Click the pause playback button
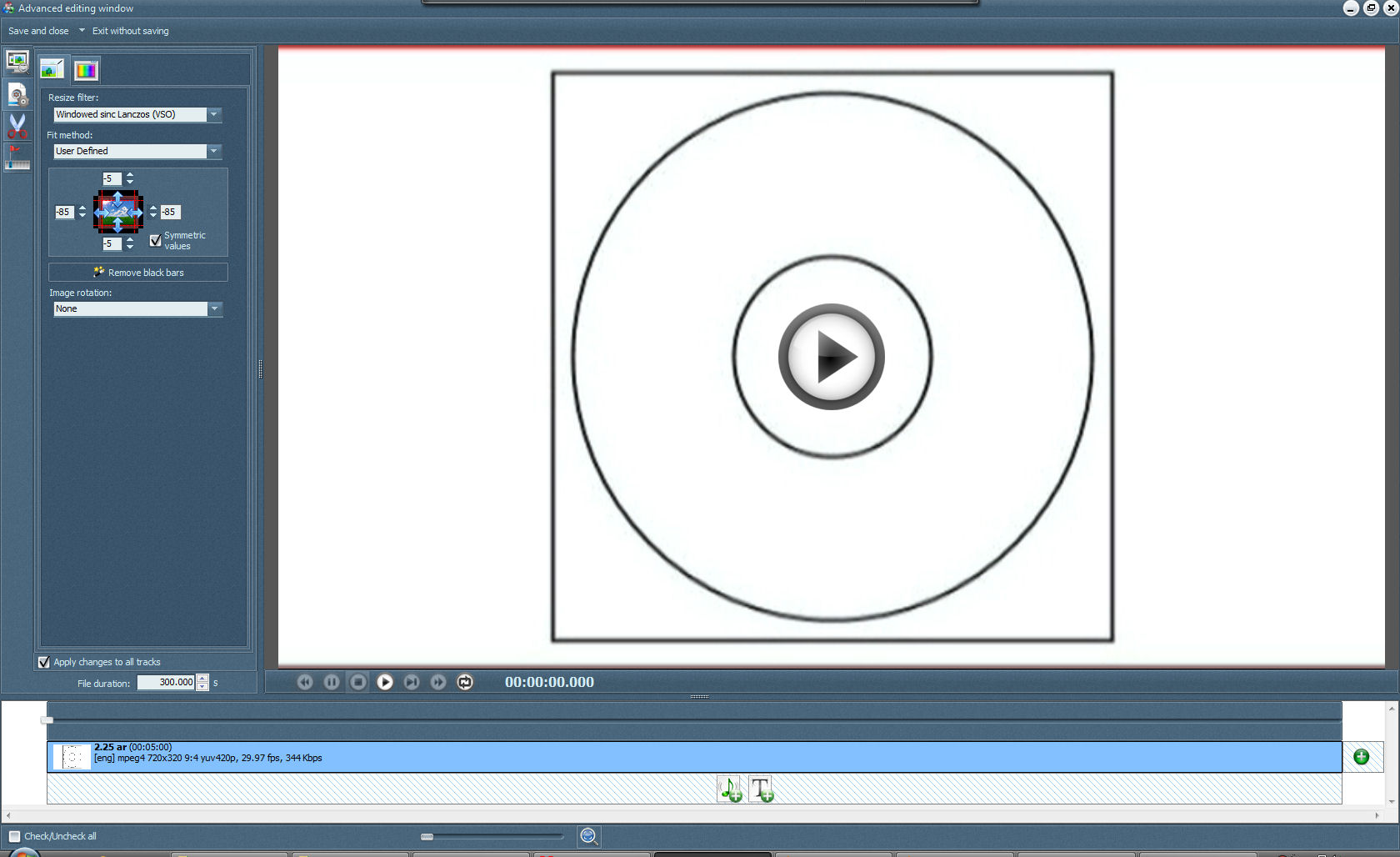The image size is (1400, 857). tap(332, 682)
